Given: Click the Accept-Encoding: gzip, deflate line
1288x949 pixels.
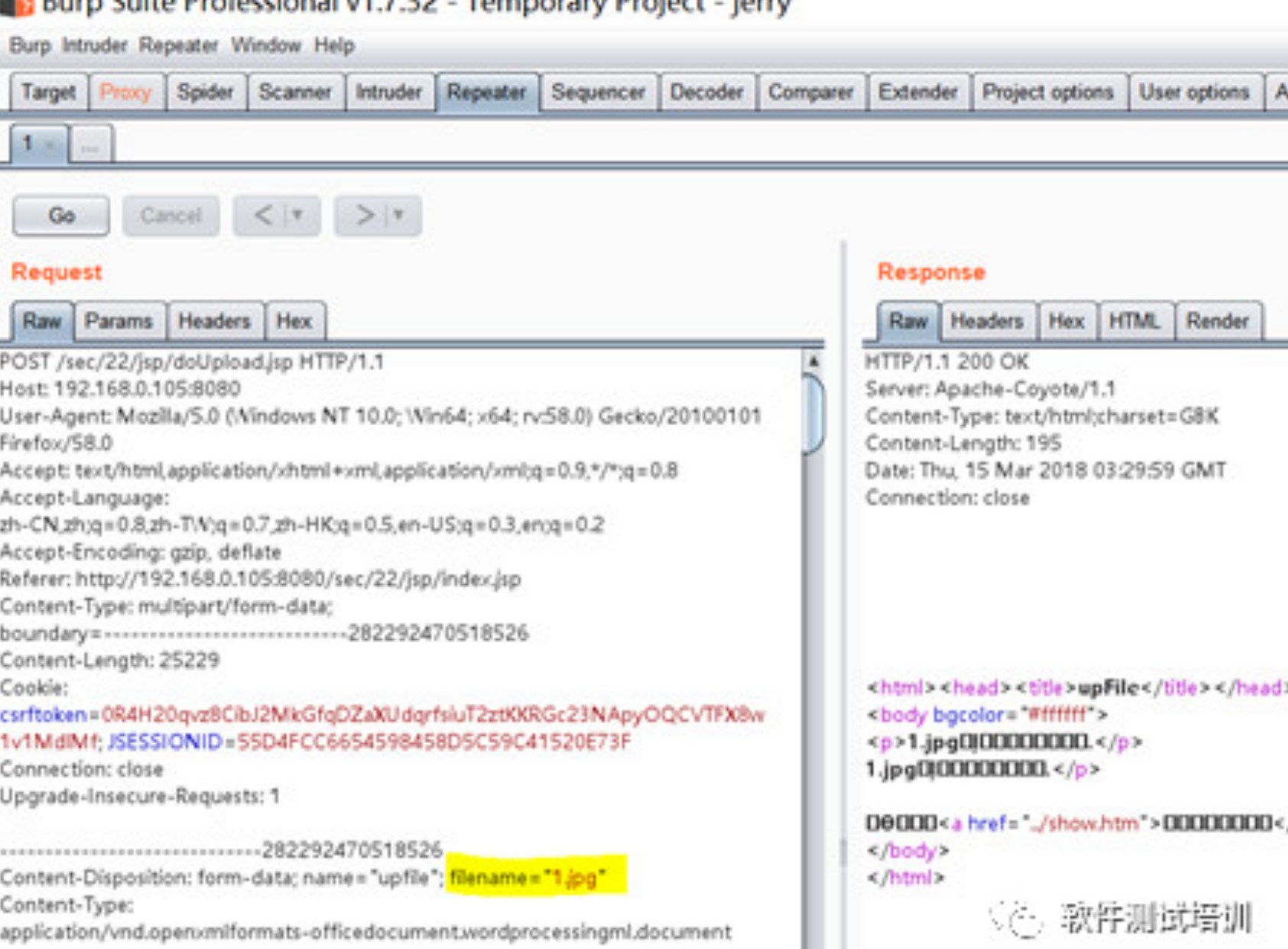Looking at the screenshot, I should [x=141, y=552].
